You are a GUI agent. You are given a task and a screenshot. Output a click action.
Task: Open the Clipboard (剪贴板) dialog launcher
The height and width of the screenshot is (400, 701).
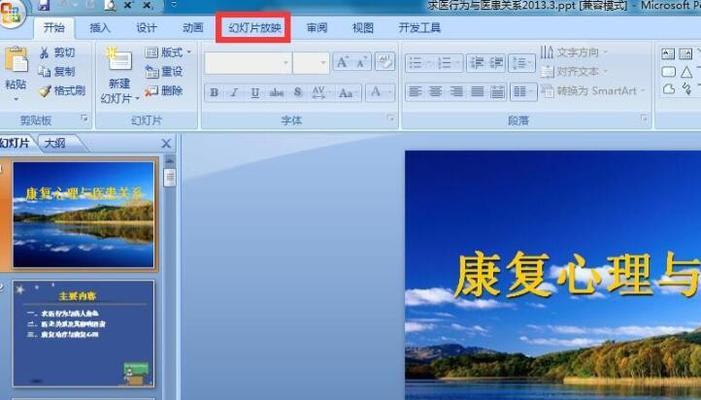point(84,118)
